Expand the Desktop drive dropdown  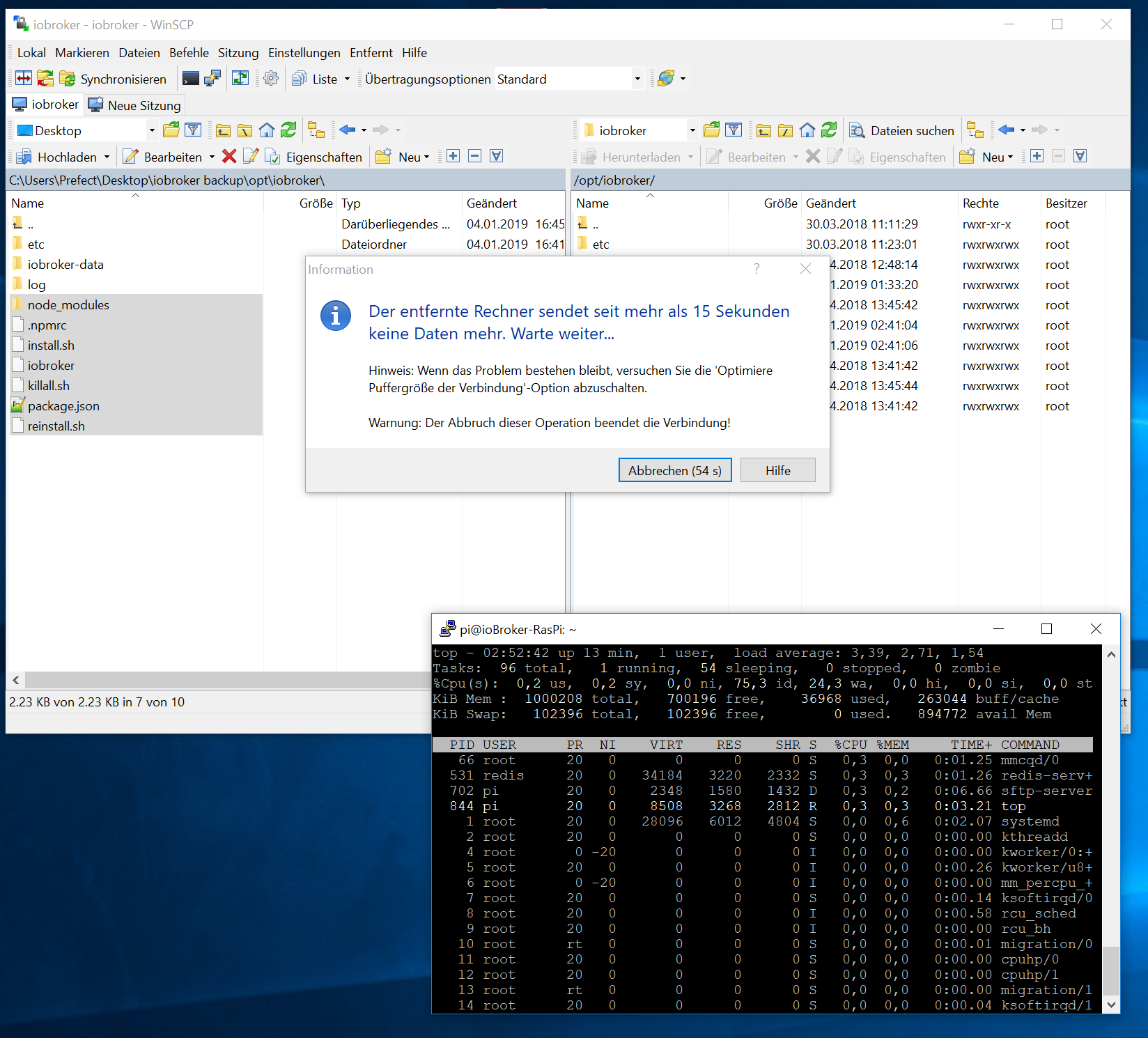pyautogui.click(x=151, y=130)
